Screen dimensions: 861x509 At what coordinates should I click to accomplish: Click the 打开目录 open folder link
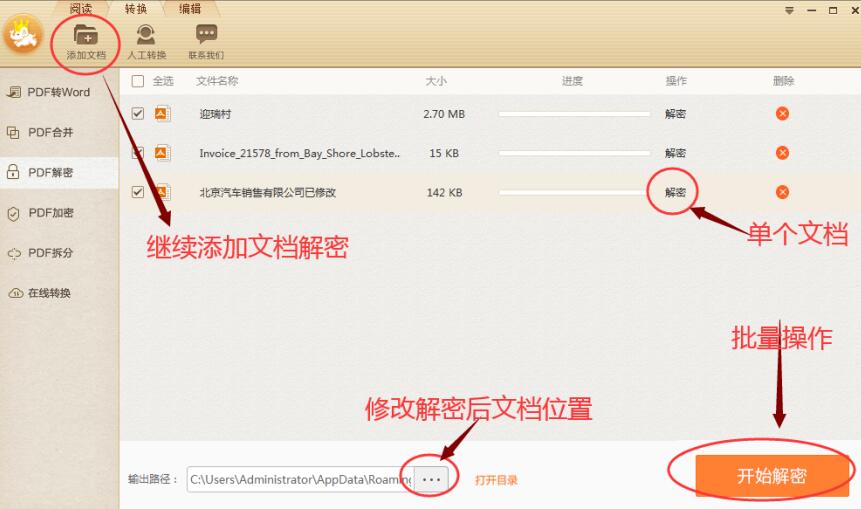pyautogui.click(x=496, y=480)
